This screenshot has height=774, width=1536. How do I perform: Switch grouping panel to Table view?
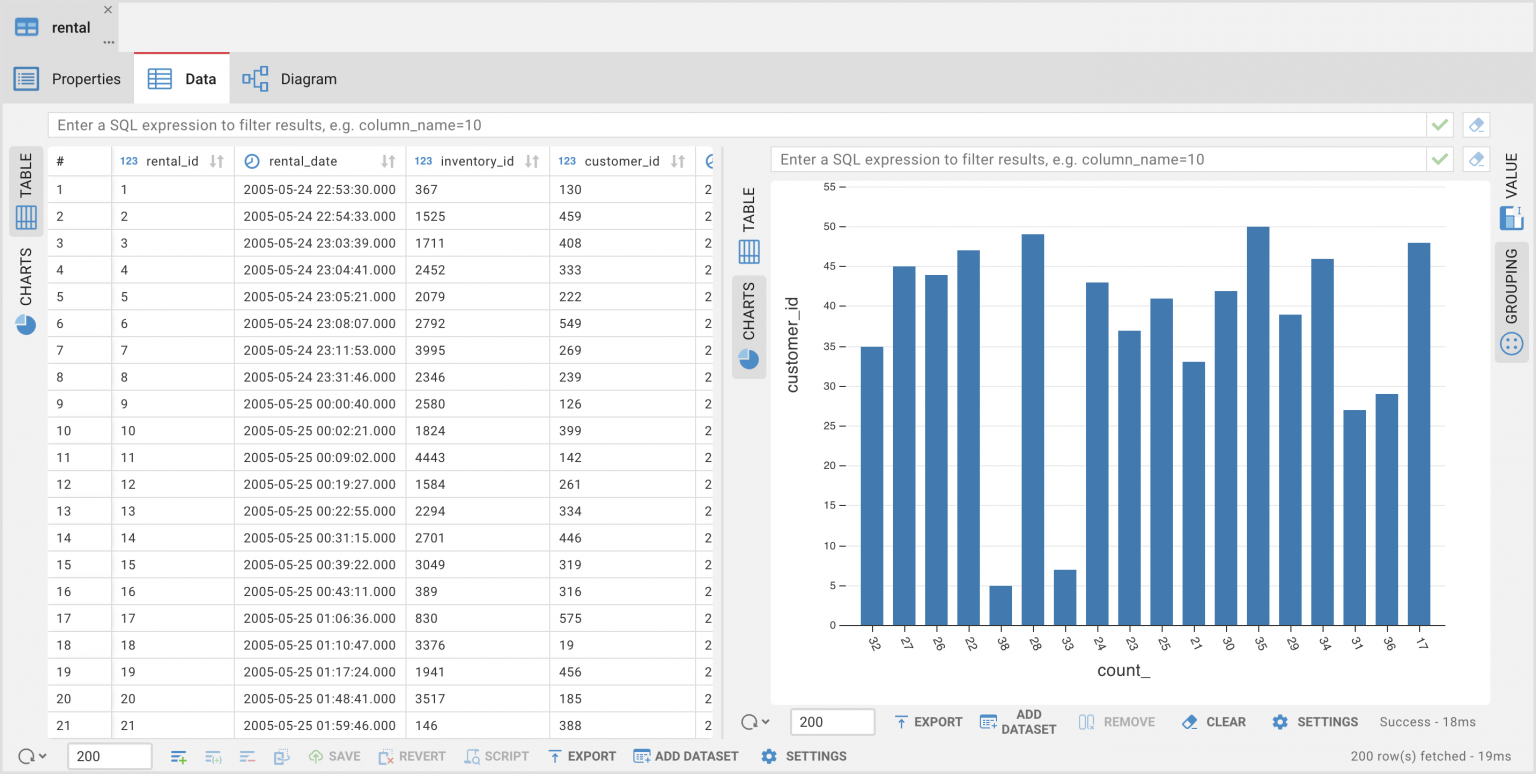point(749,225)
